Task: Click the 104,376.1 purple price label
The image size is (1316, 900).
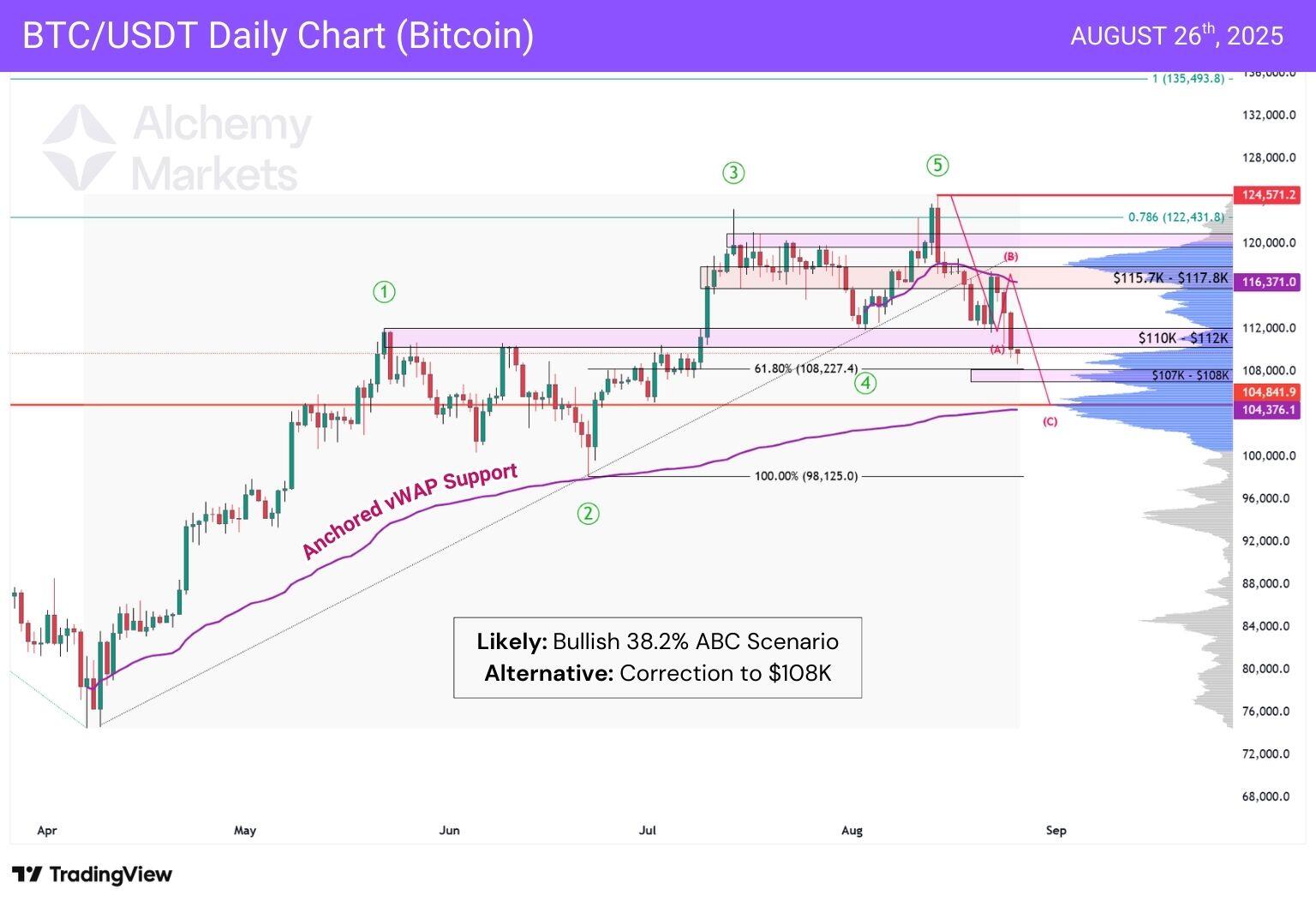Action: click(x=1265, y=410)
